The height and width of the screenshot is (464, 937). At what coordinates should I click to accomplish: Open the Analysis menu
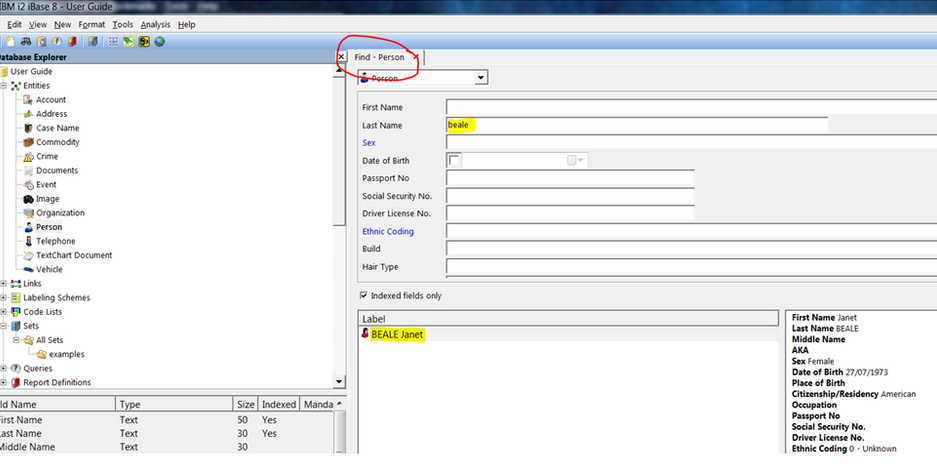tap(155, 25)
